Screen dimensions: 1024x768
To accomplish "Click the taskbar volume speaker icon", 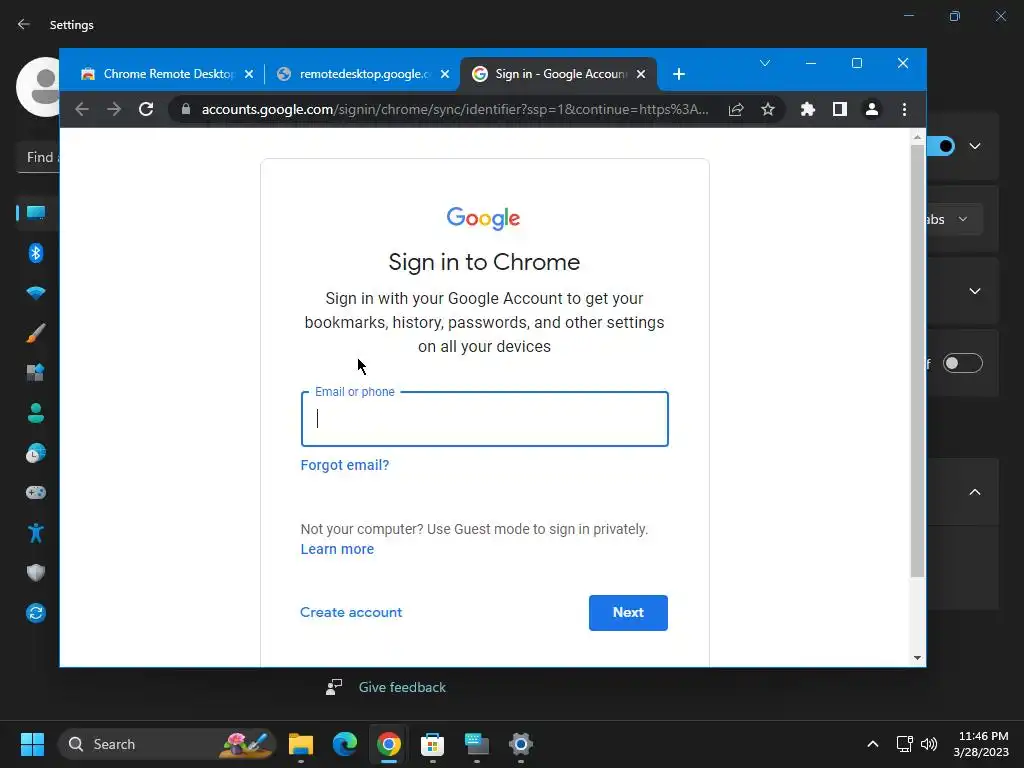I will point(929,744).
